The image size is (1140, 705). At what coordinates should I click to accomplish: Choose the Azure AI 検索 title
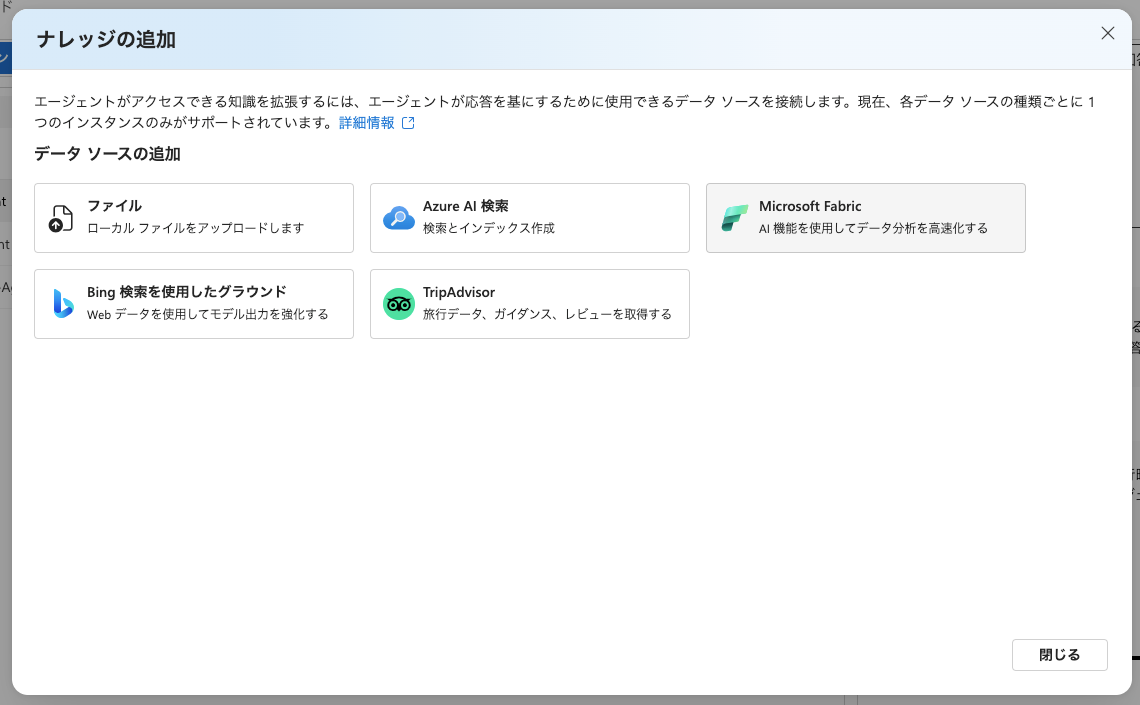point(465,206)
